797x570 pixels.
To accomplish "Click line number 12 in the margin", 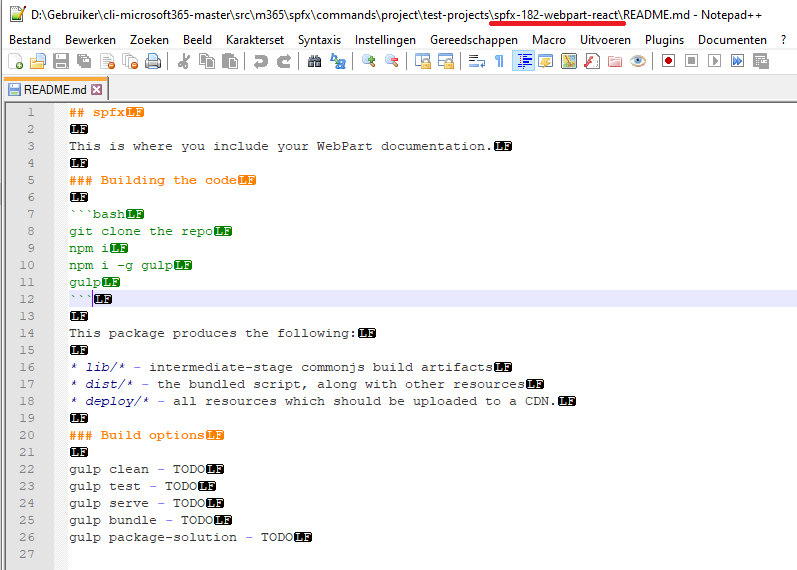I will (27, 299).
